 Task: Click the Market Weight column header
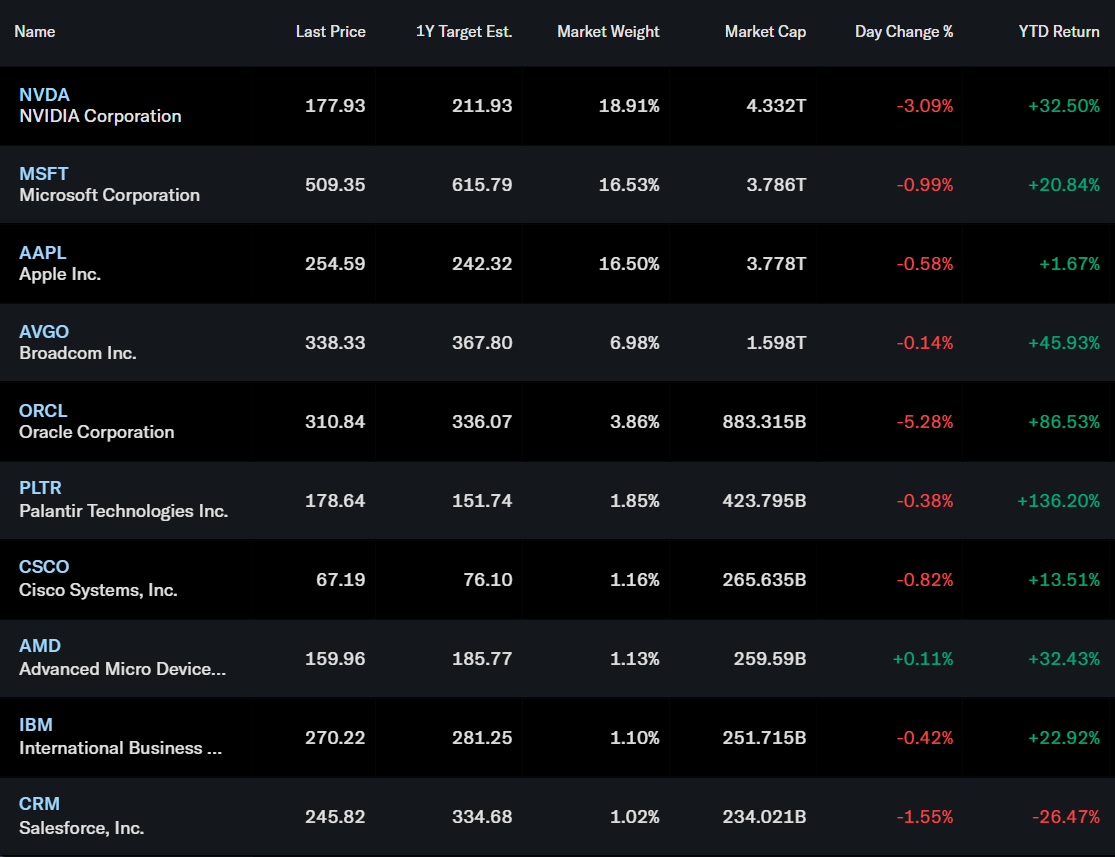pos(608,31)
